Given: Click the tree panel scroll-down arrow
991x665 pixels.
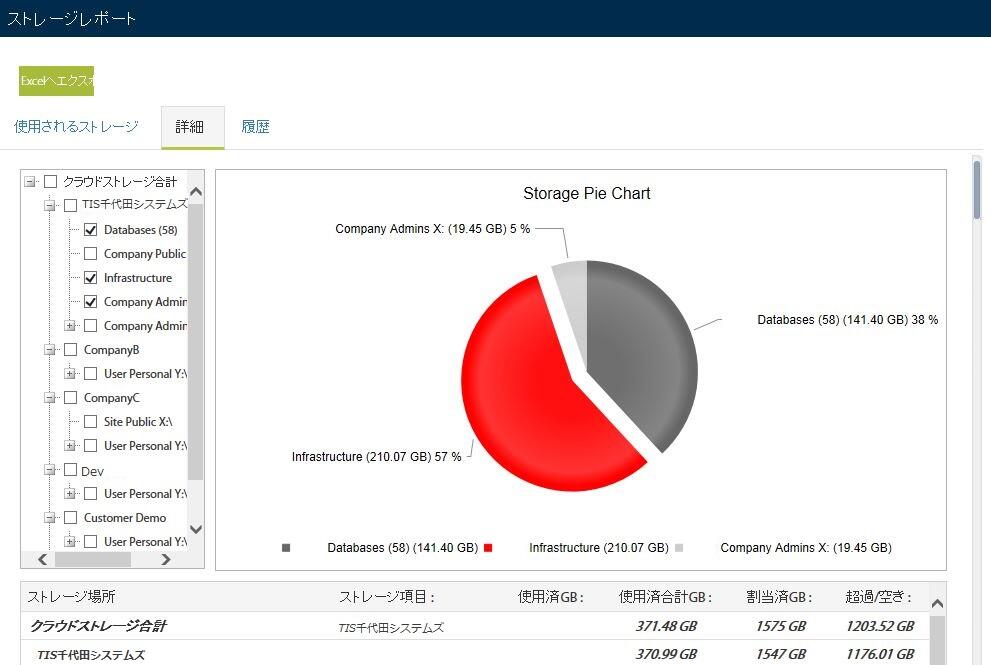Looking at the screenshot, I should [196, 529].
